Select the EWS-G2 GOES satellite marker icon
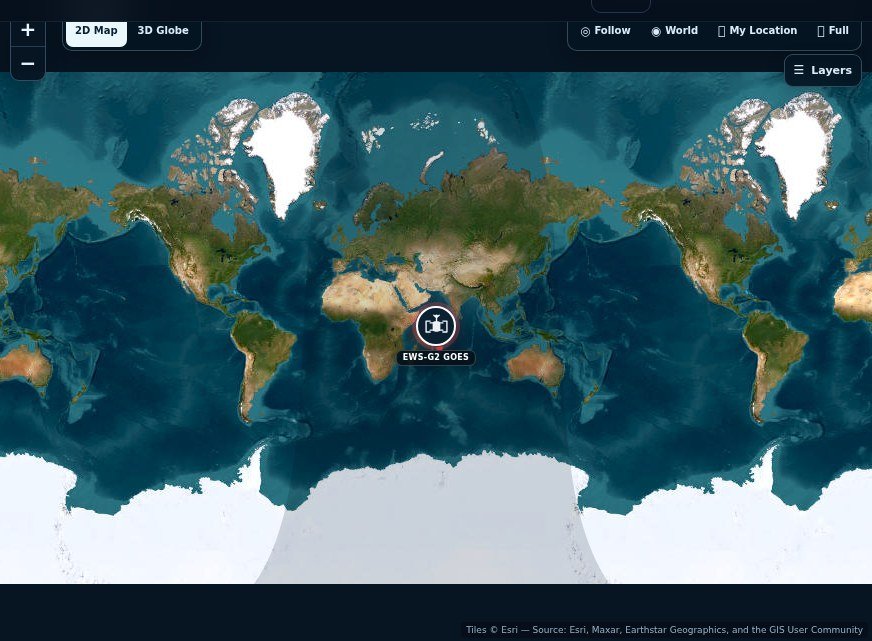 tap(436, 326)
